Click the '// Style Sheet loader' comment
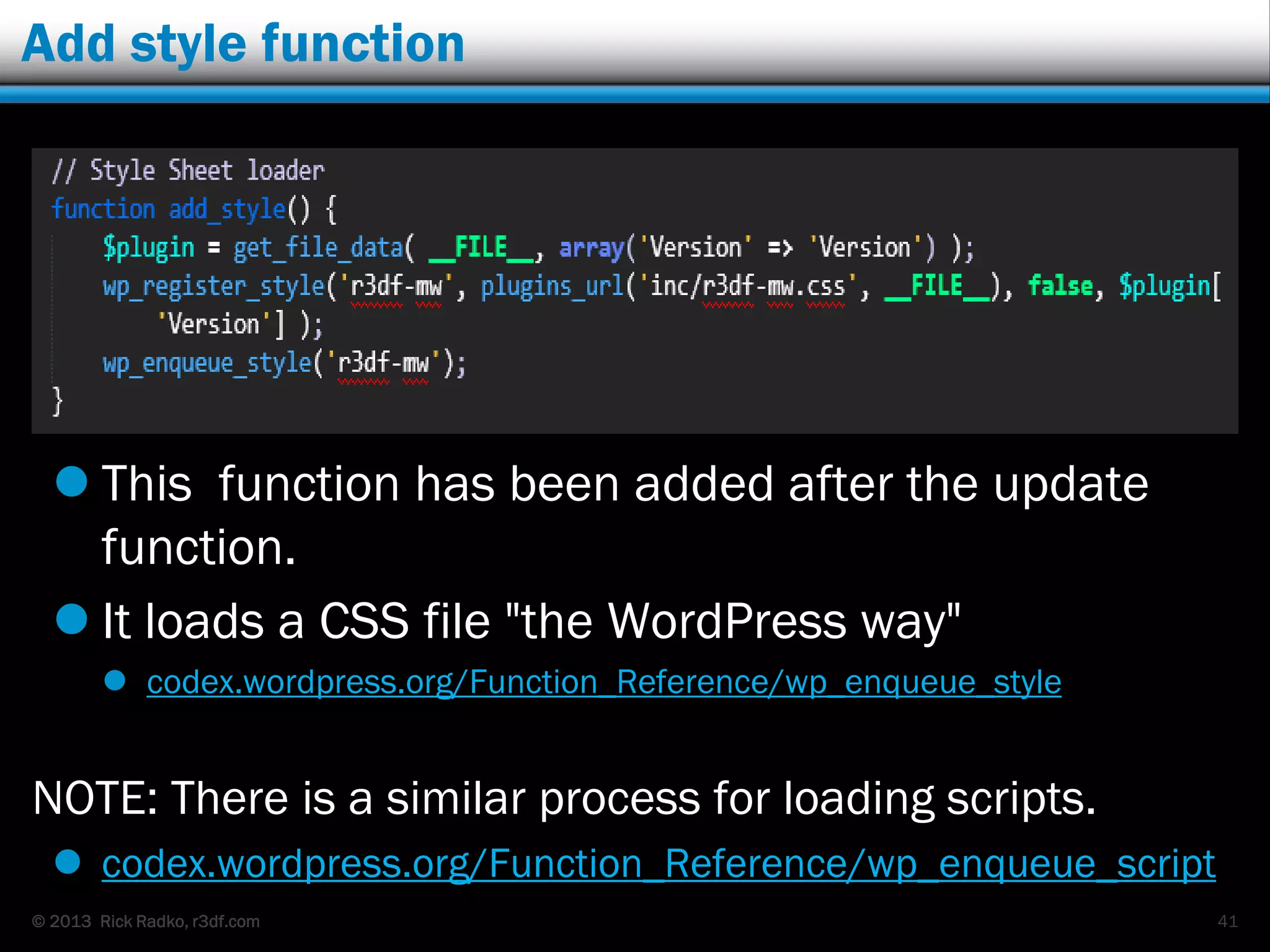1270x952 pixels. pos(189,170)
